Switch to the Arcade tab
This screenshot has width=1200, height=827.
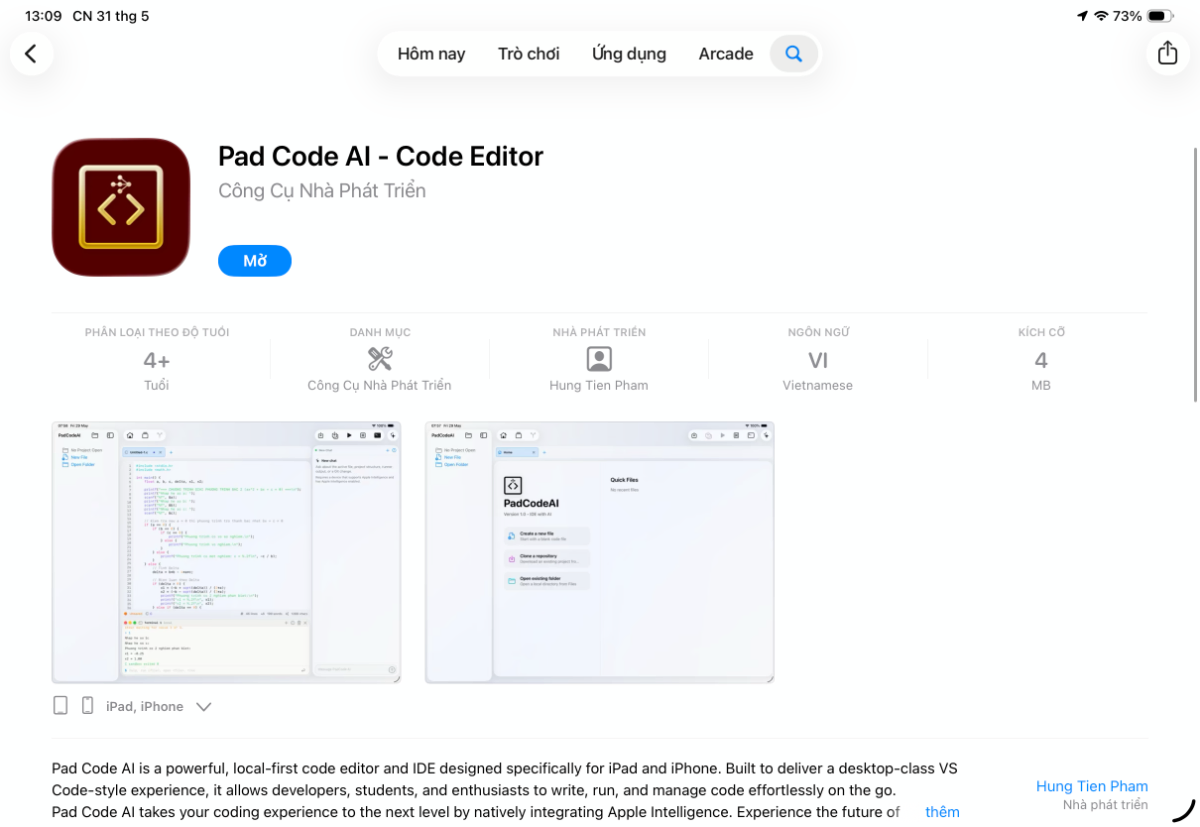(x=725, y=54)
